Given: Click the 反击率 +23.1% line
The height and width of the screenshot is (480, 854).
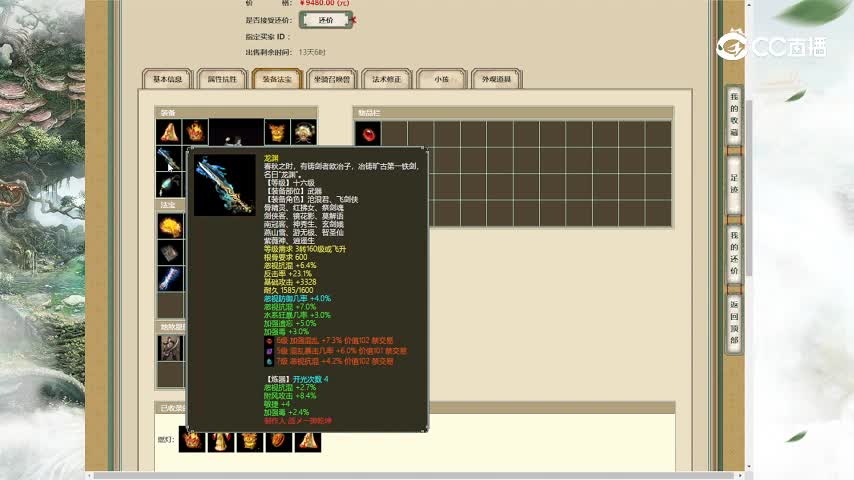Looking at the screenshot, I should (x=288, y=274).
